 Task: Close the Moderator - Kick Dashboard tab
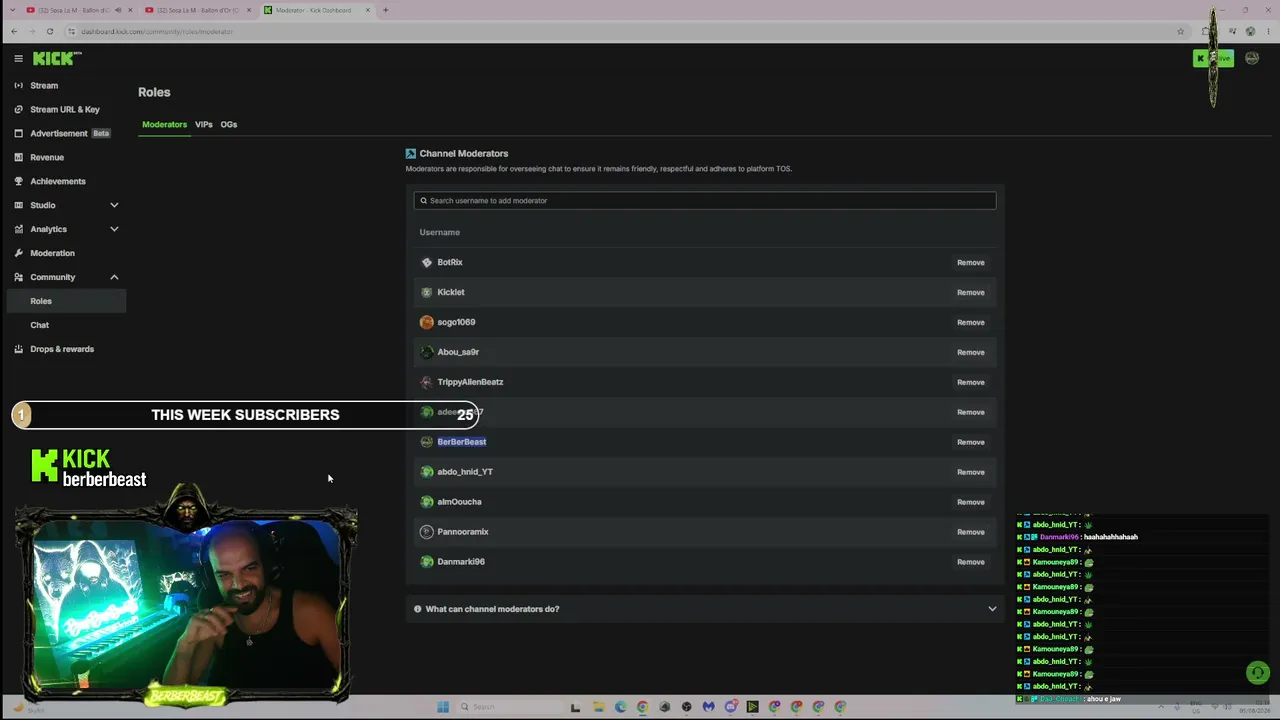point(368,10)
